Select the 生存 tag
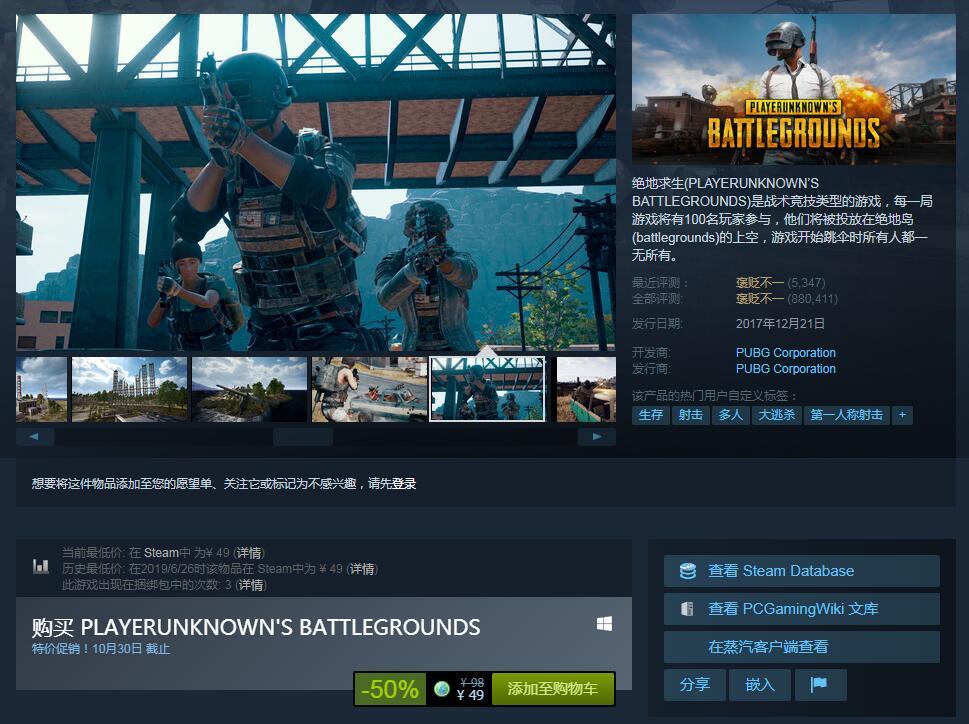This screenshot has height=724, width=969. click(x=650, y=415)
